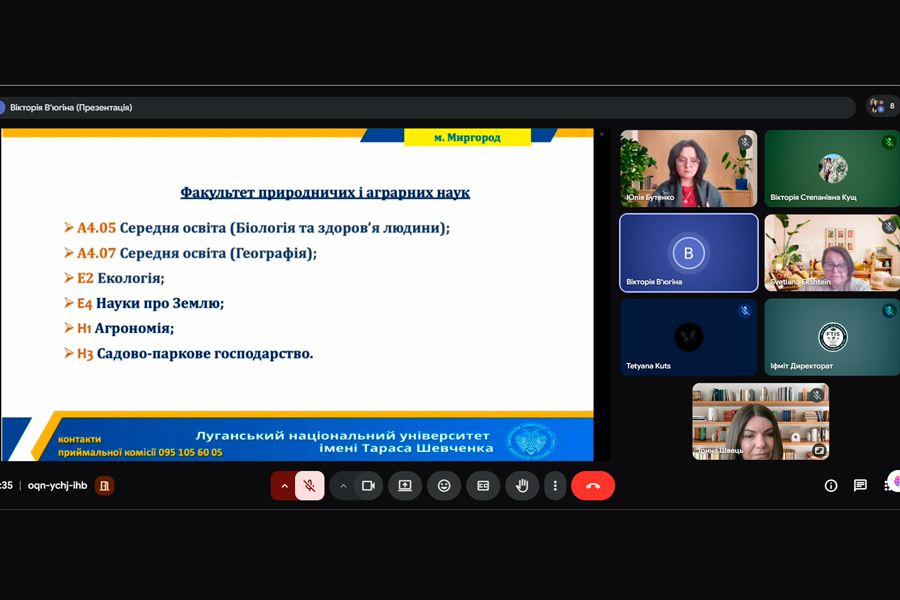Click muted mic icon on Юлія Бутенко tile
Viewport: 900px width, 600px height.
(745, 142)
